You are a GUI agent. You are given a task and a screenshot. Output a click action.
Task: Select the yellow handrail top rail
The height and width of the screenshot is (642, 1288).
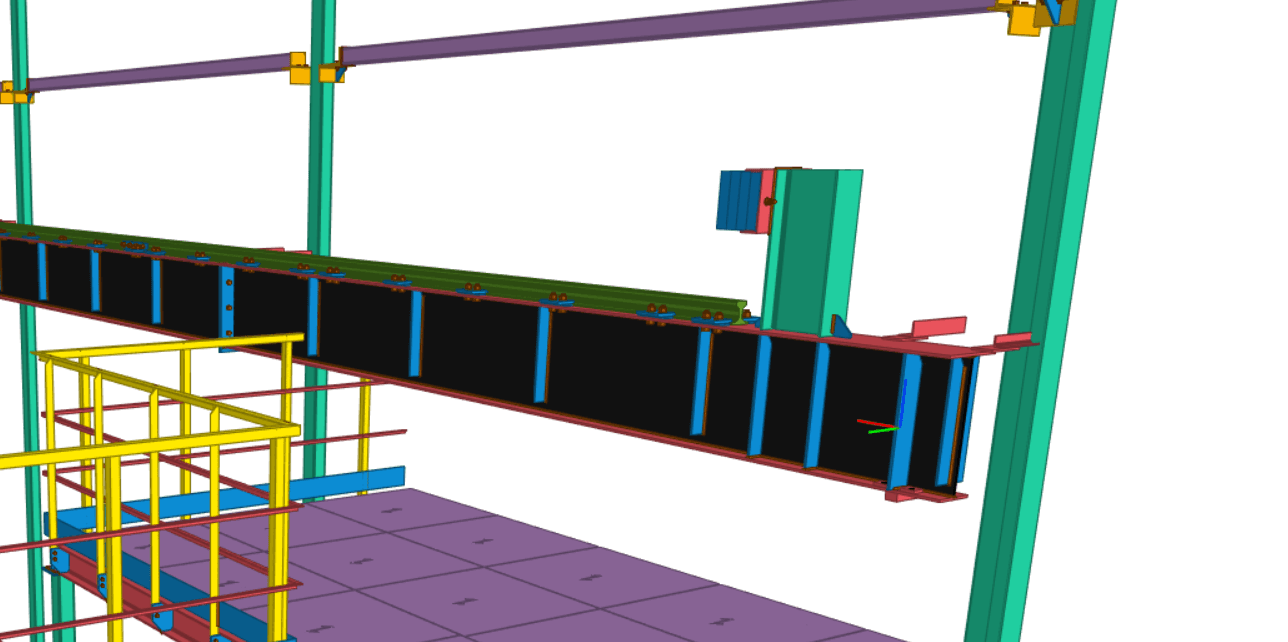170,346
